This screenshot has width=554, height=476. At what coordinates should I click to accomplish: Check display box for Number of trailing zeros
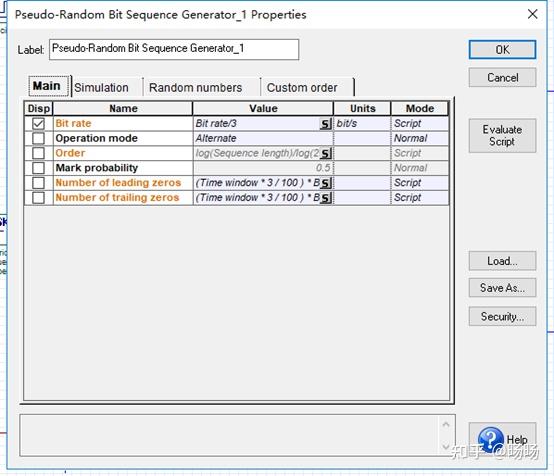click(x=38, y=198)
